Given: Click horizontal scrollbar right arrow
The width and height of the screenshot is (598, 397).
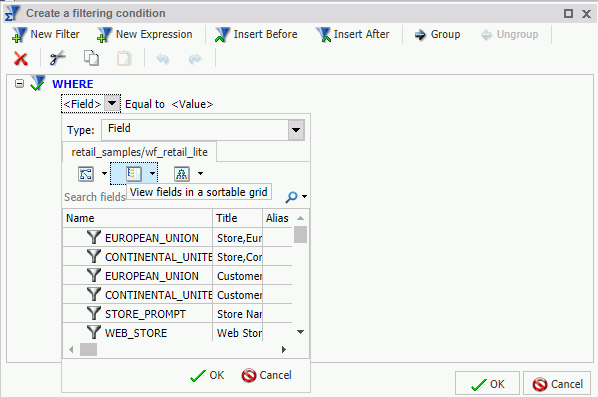Looking at the screenshot, I should [284, 349].
